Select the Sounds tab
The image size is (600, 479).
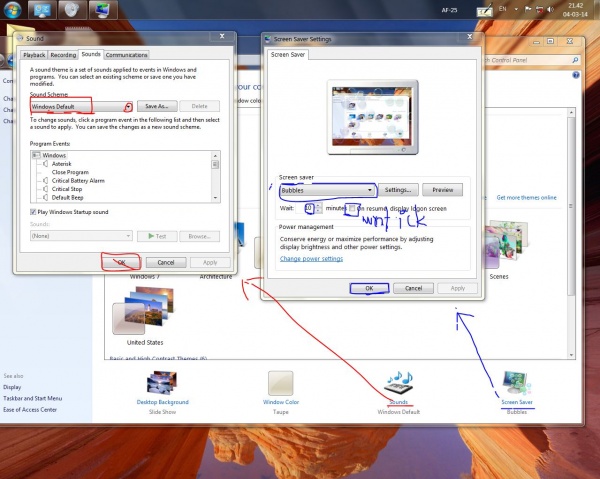[91, 54]
